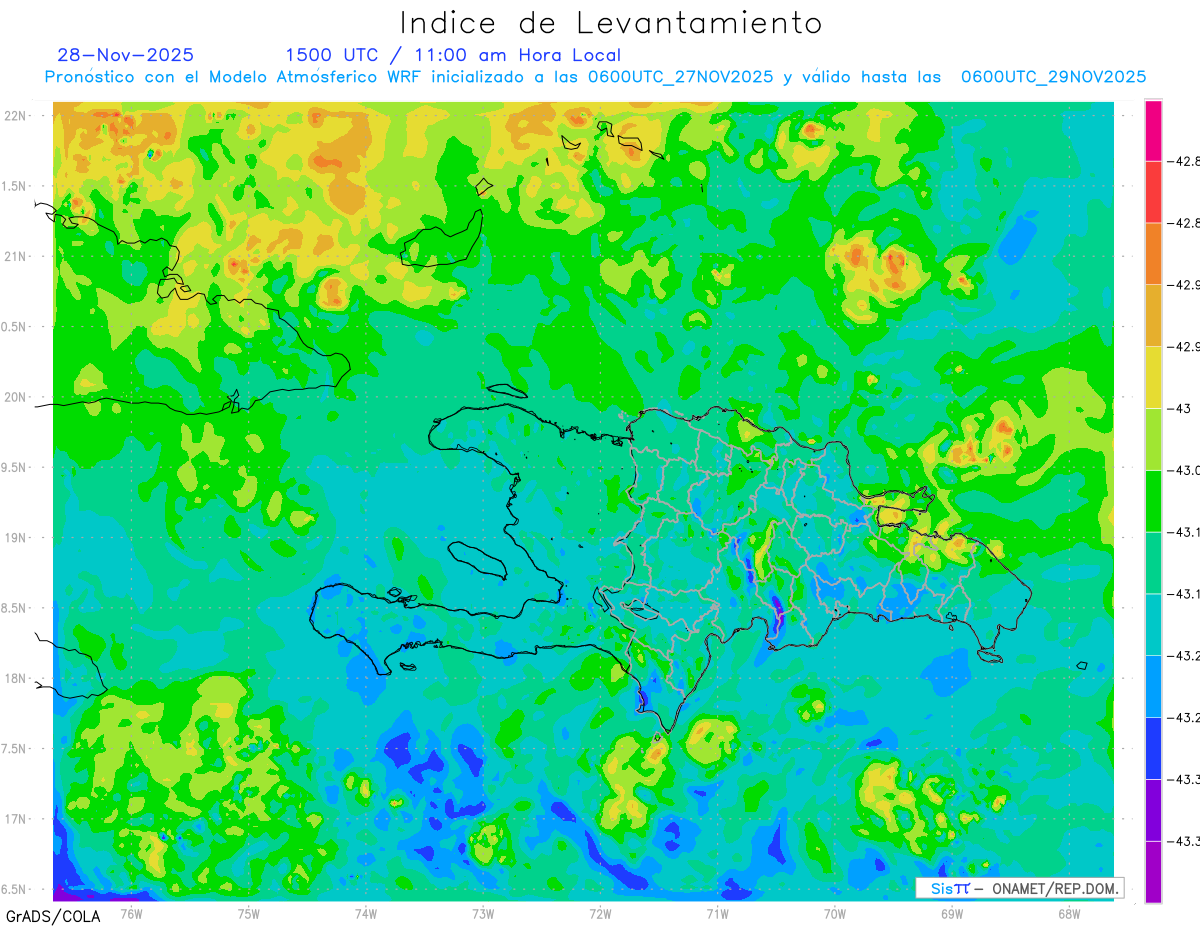Click the '21N' latitude label
The image size is (1200, 927).
(x=17, y=257)
